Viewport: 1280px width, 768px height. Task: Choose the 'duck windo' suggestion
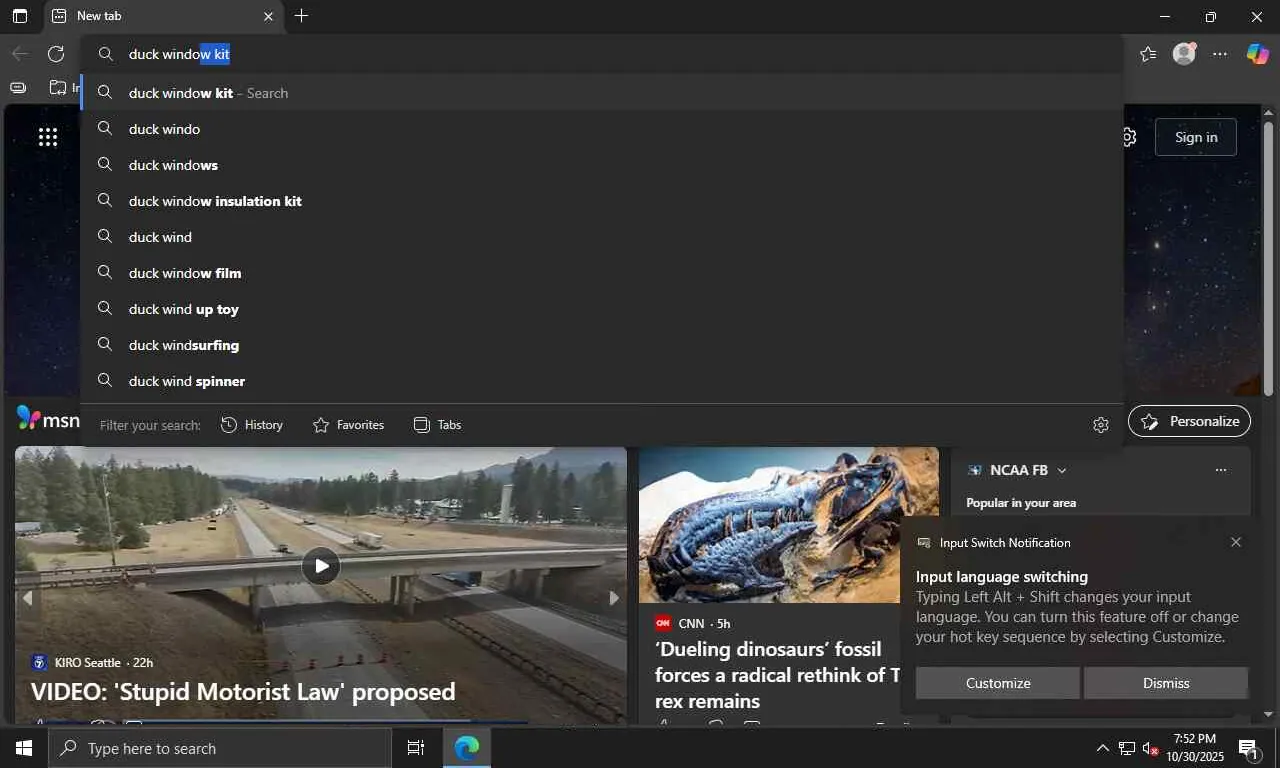click(603, 129)
